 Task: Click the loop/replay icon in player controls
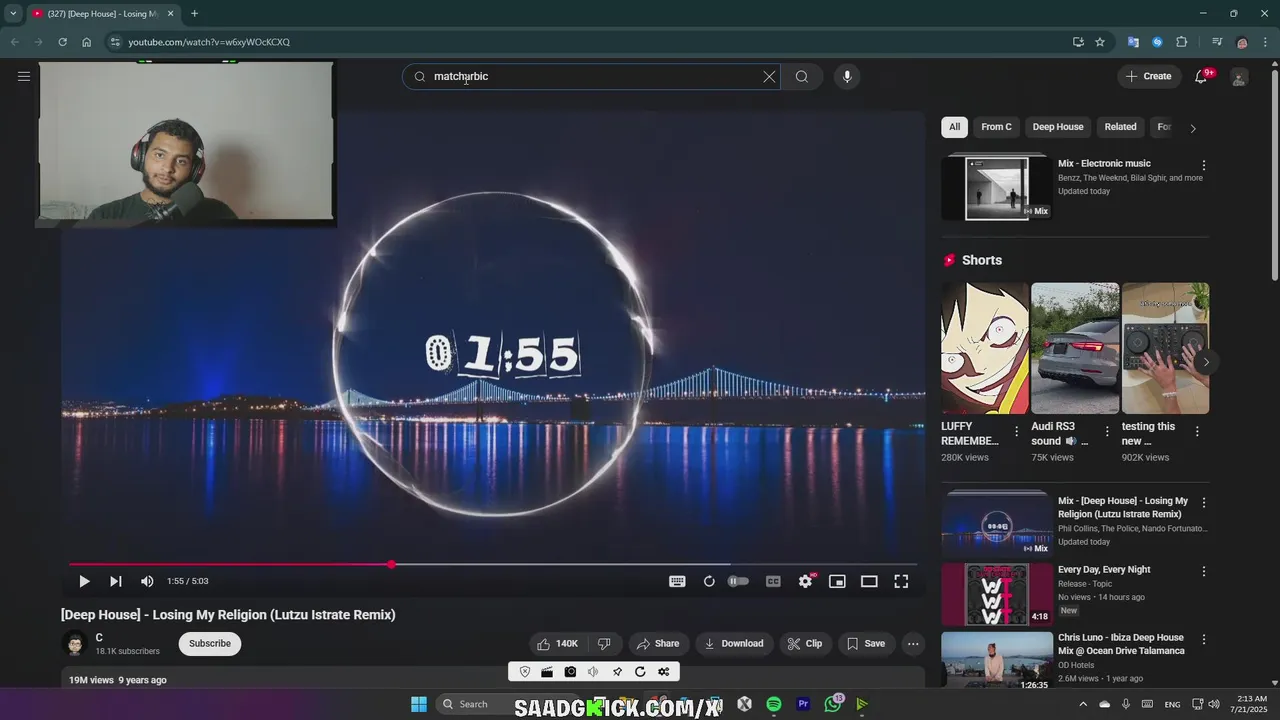pos(709,581)
